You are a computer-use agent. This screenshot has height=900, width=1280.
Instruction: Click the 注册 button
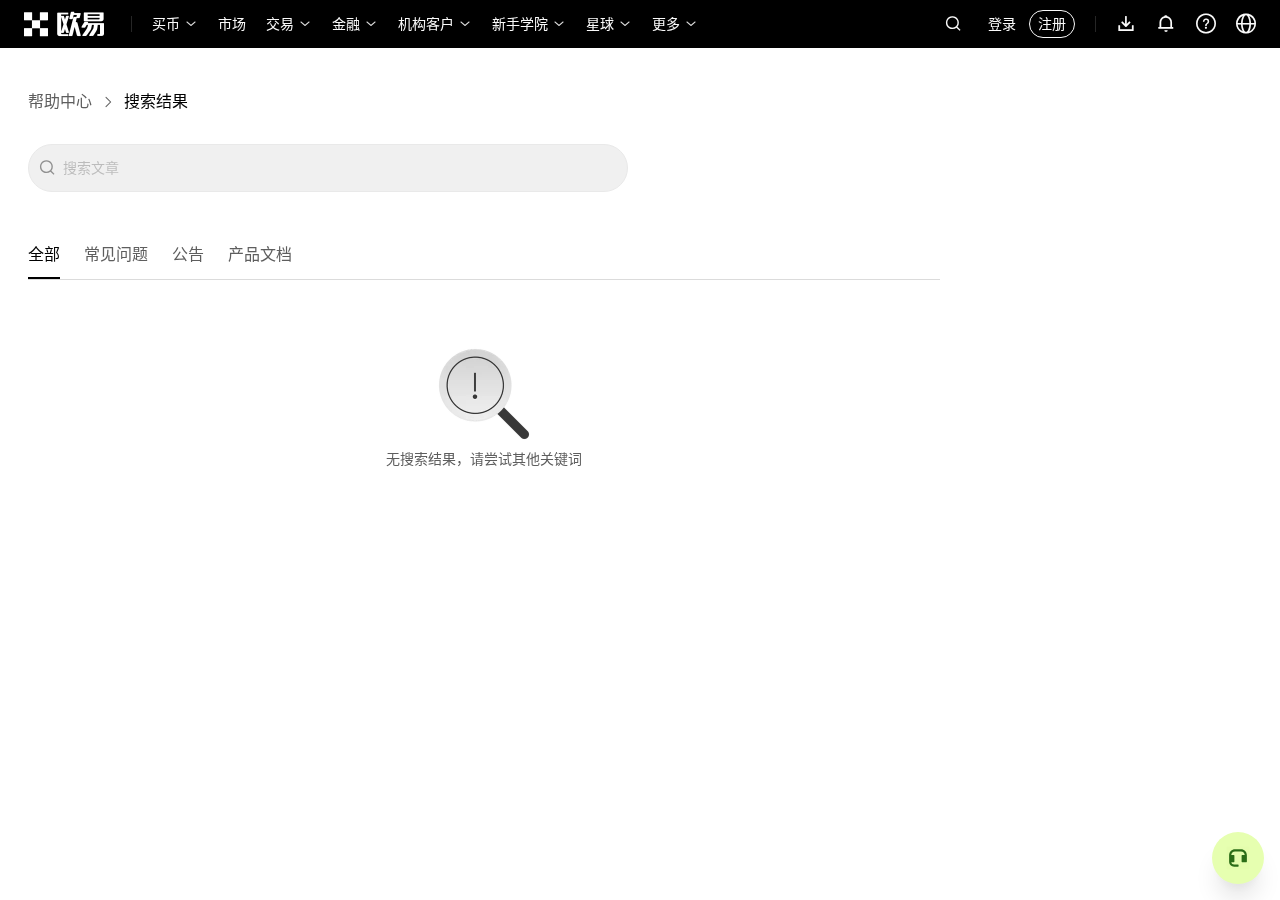pyautogui.click(x=1052, y=24)
